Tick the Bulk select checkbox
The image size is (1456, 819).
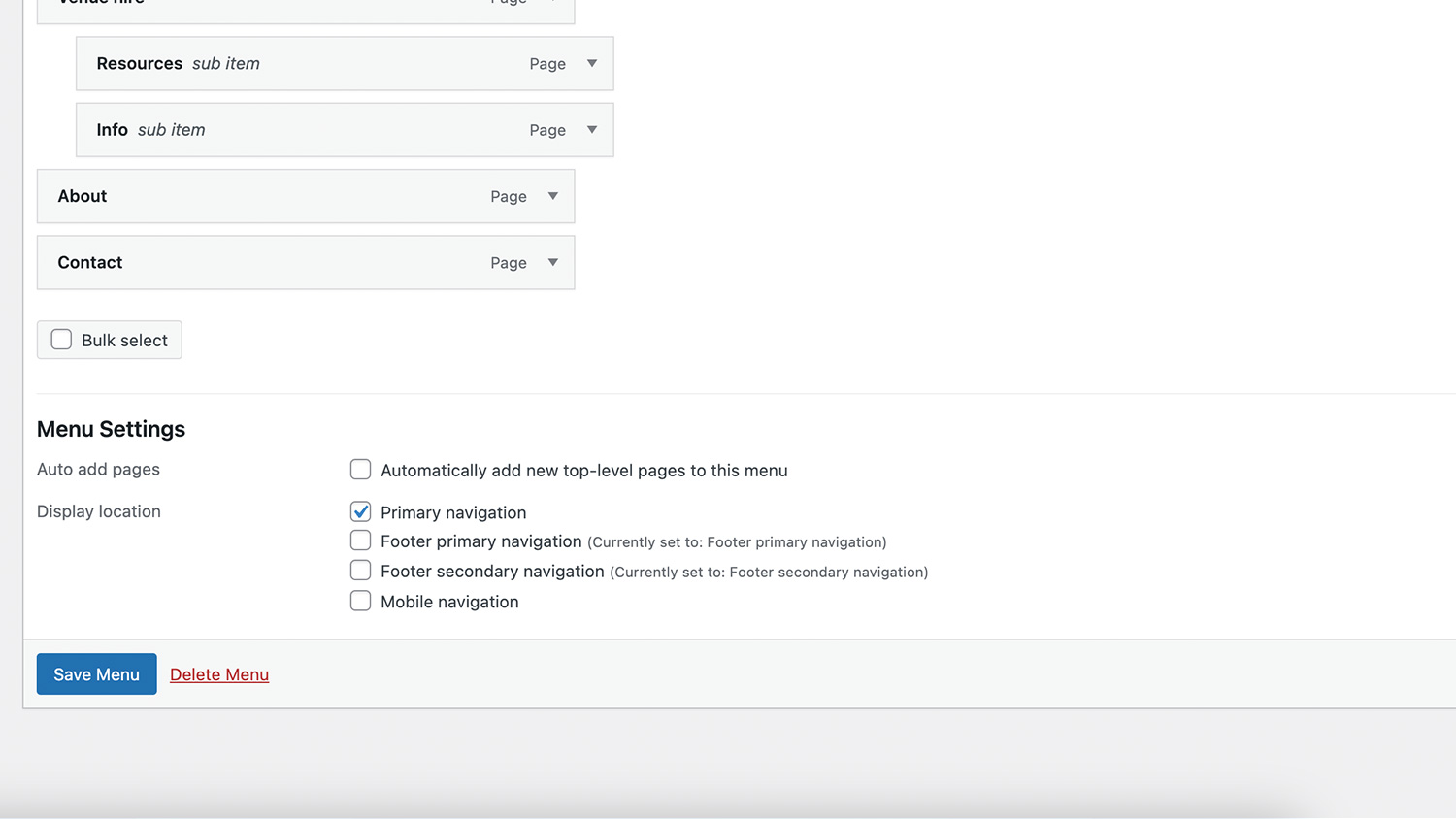tap(61, 340)
